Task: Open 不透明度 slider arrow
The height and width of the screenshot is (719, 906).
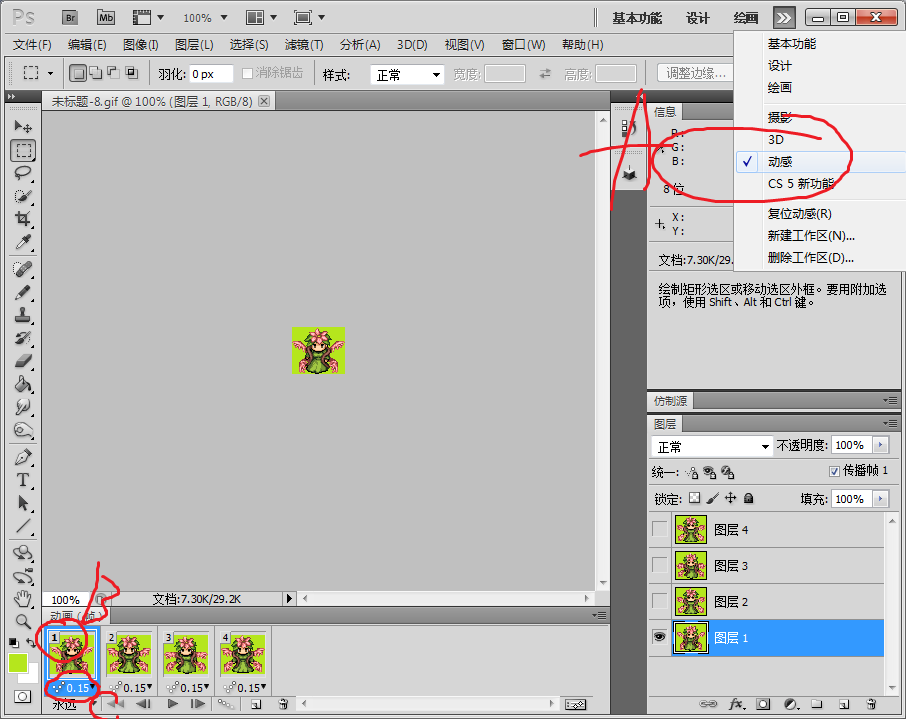Action: (x=881, y=445)
